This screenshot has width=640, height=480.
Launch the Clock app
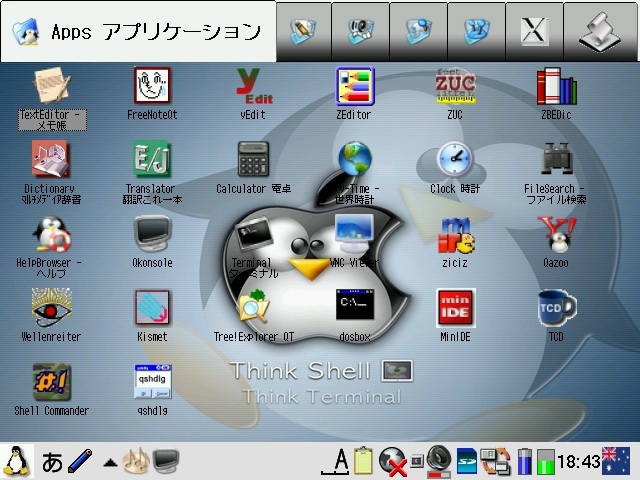455,160
